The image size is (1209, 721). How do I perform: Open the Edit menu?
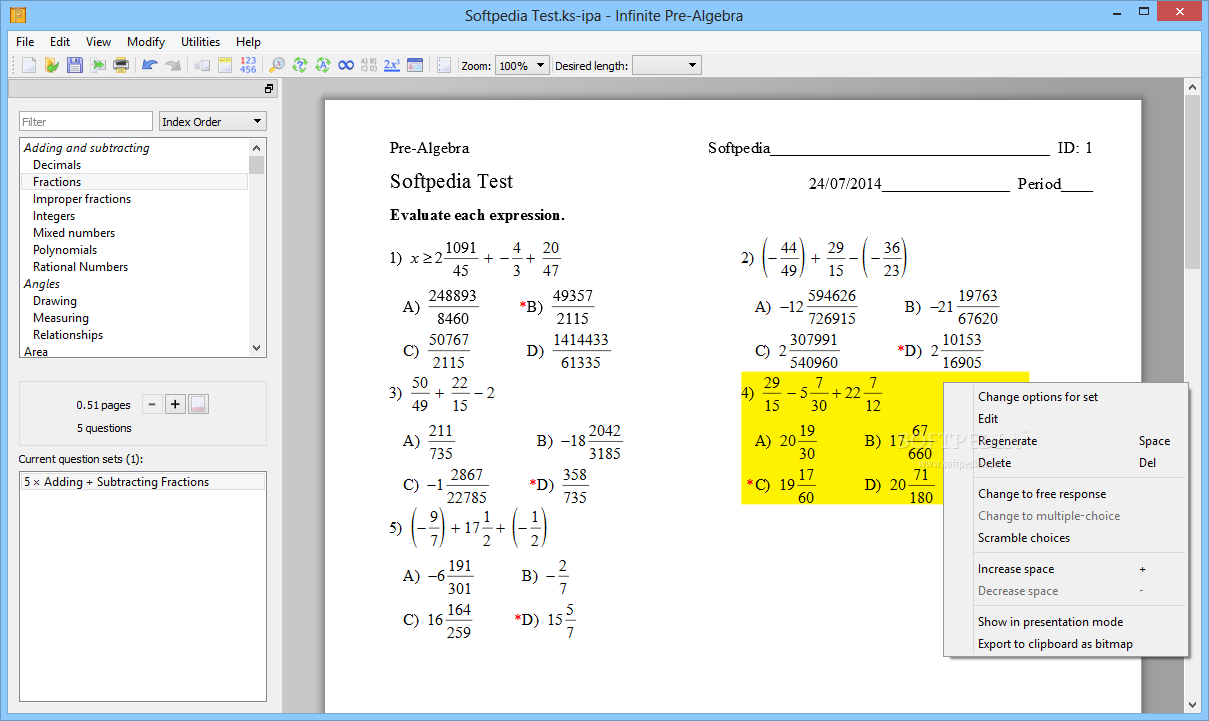coord(60,42)
